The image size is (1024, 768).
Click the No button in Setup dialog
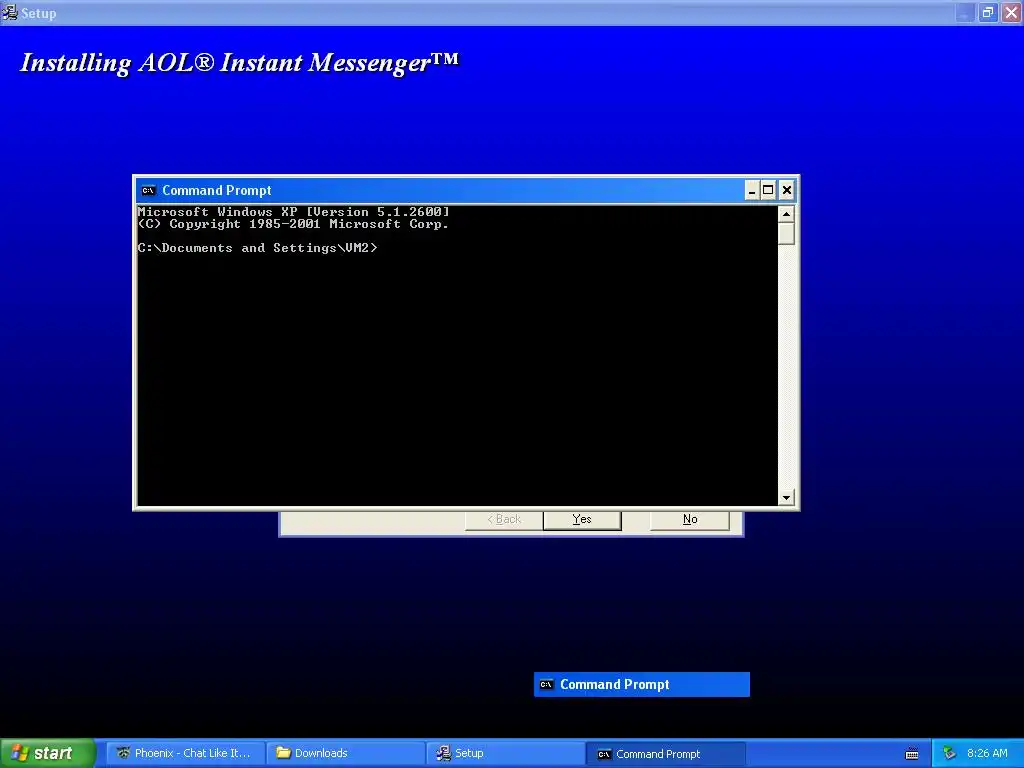tap(690, 520)
